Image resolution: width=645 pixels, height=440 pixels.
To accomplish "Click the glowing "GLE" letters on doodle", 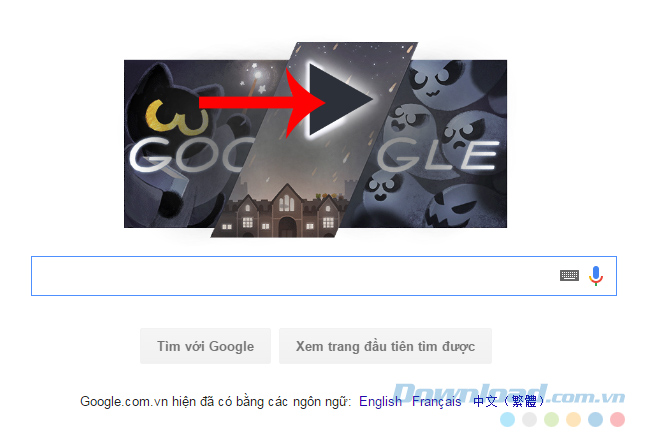I will click(438, 155).
